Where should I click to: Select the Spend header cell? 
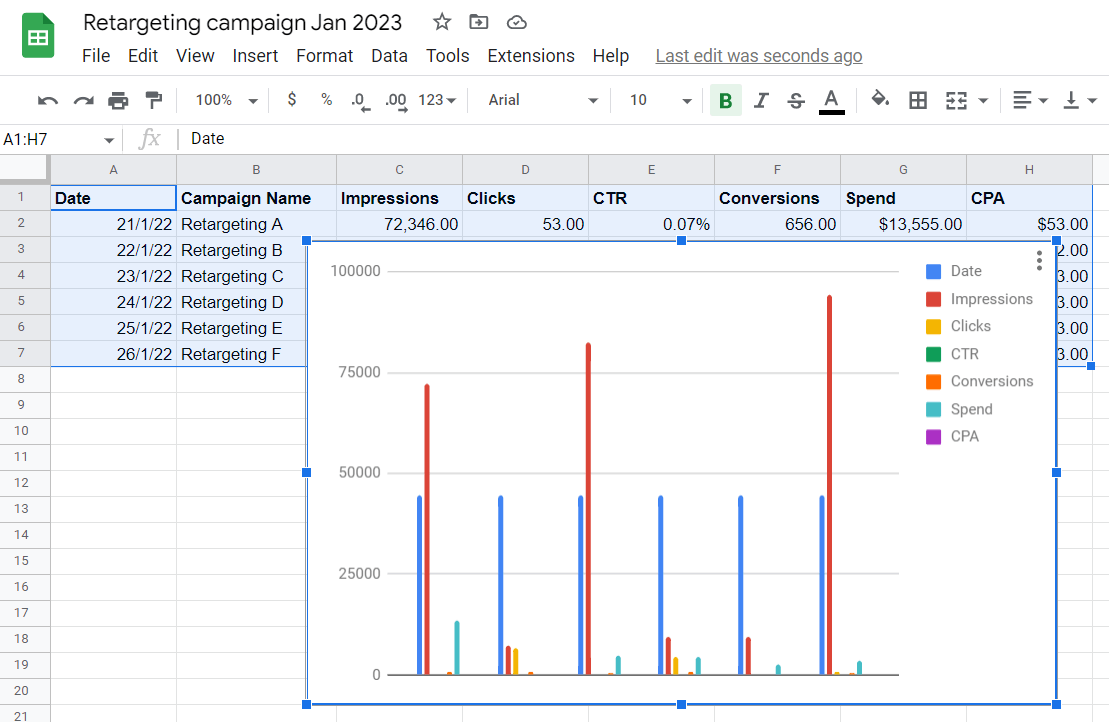[903, 198]
